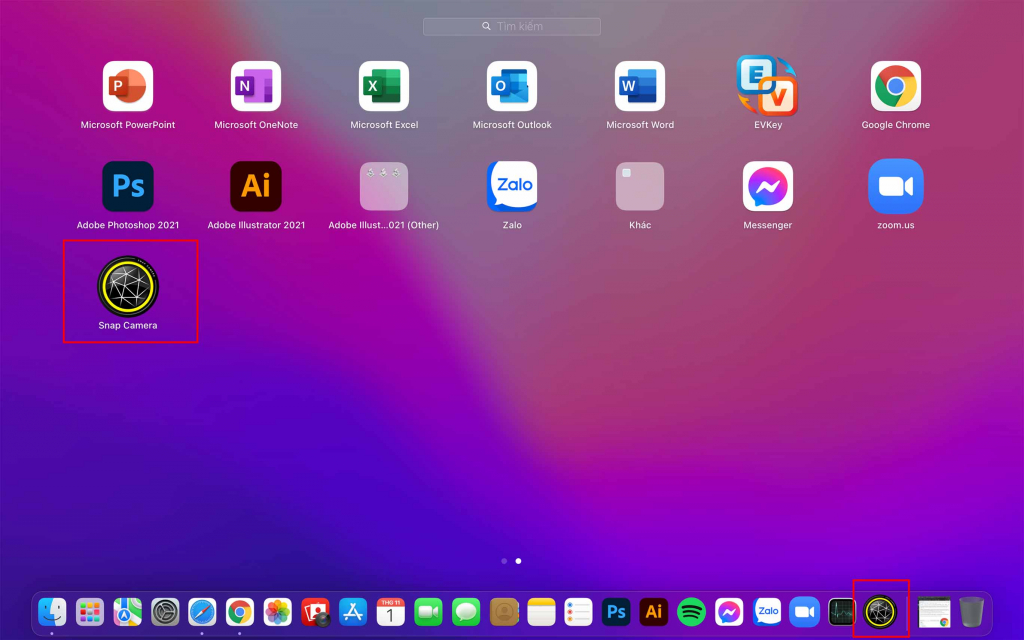Image resolution: width=1024 pixels, height=640 pixels.
Task: Open zoom.us from the Launchpad grid
Action: click(895, 187)
